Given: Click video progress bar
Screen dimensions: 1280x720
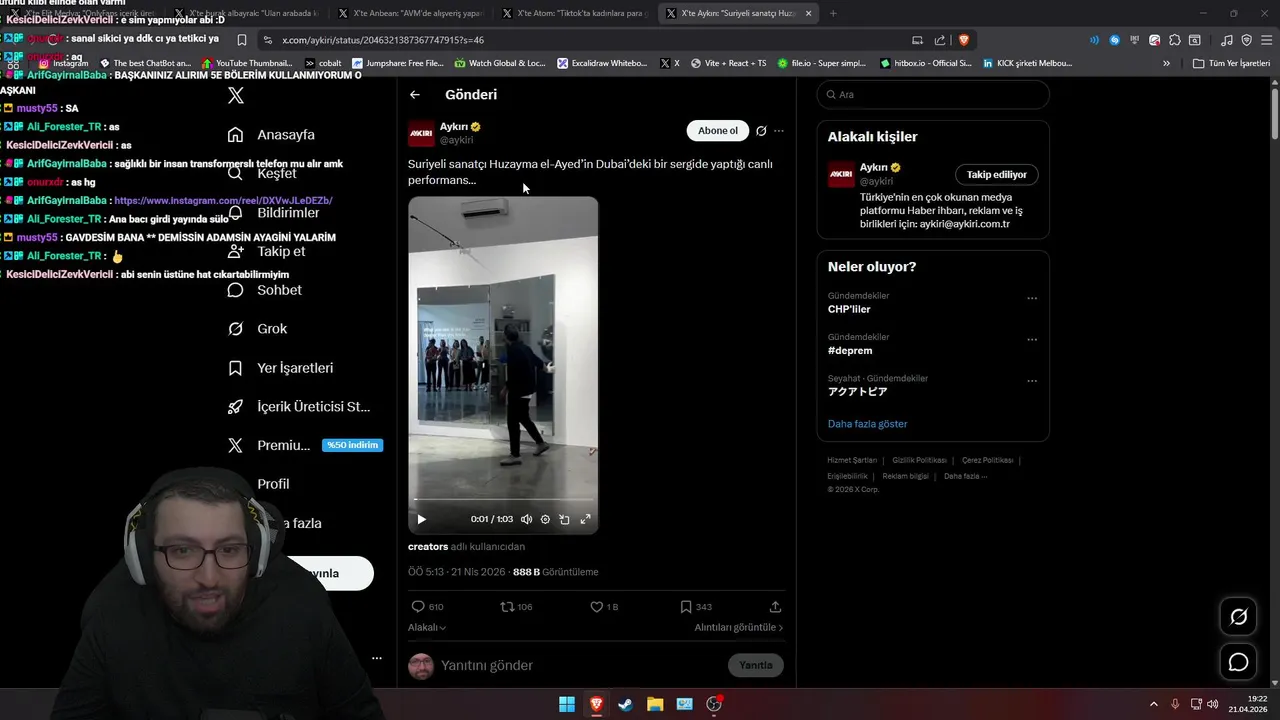Looking at the screenshot, I should (503, 499).
